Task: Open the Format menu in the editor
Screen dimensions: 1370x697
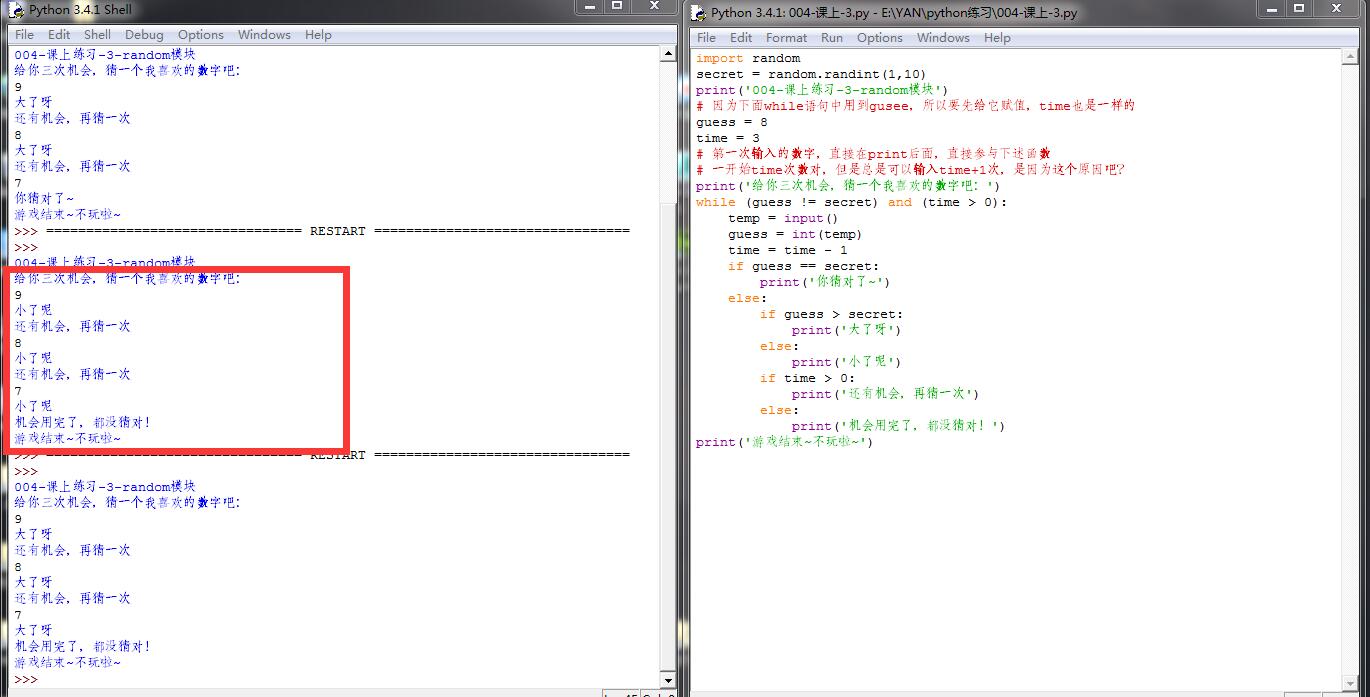Action: [786, 38]
